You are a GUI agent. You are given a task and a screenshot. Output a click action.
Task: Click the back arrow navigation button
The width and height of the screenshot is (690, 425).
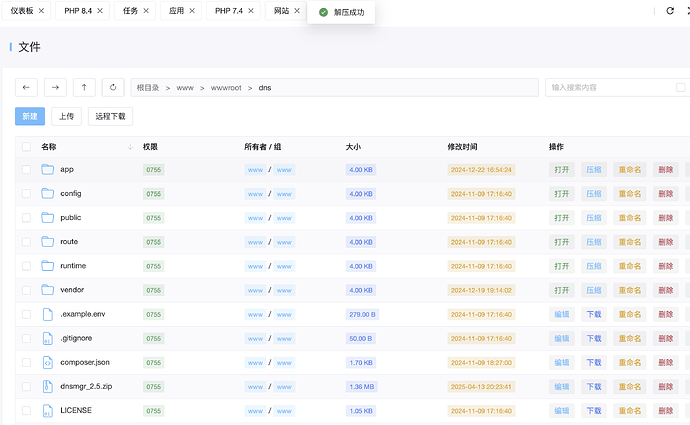[x=27, y=87]
